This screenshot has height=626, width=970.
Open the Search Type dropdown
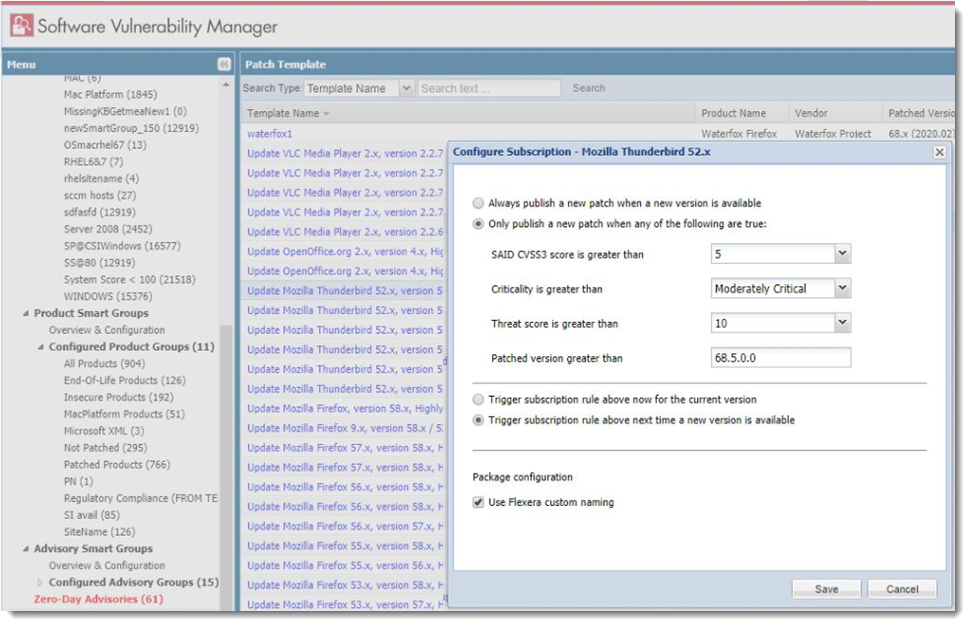tap(406, 88)
